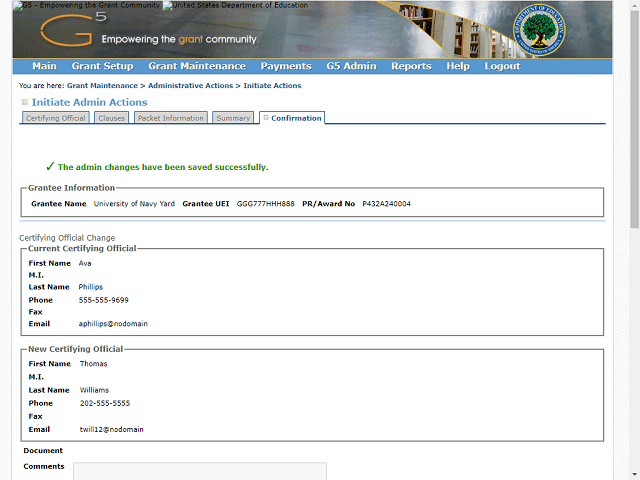Image resolution: width=640 pixels, height=480 pixels.
Task: Open the Grant Maintenance menu
Action: click(197, 66)
